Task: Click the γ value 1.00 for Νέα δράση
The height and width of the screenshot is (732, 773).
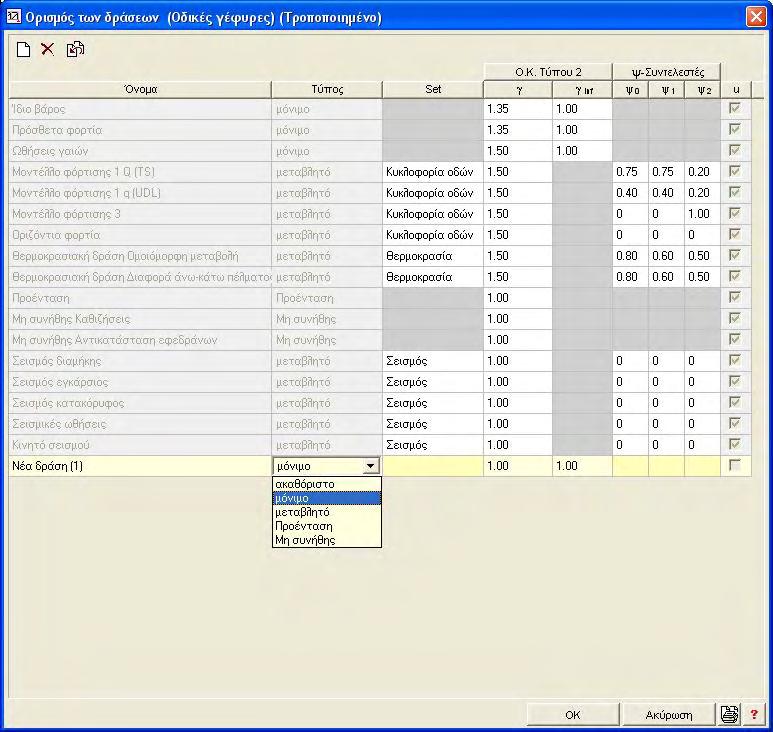Action: tap(518, 466)
